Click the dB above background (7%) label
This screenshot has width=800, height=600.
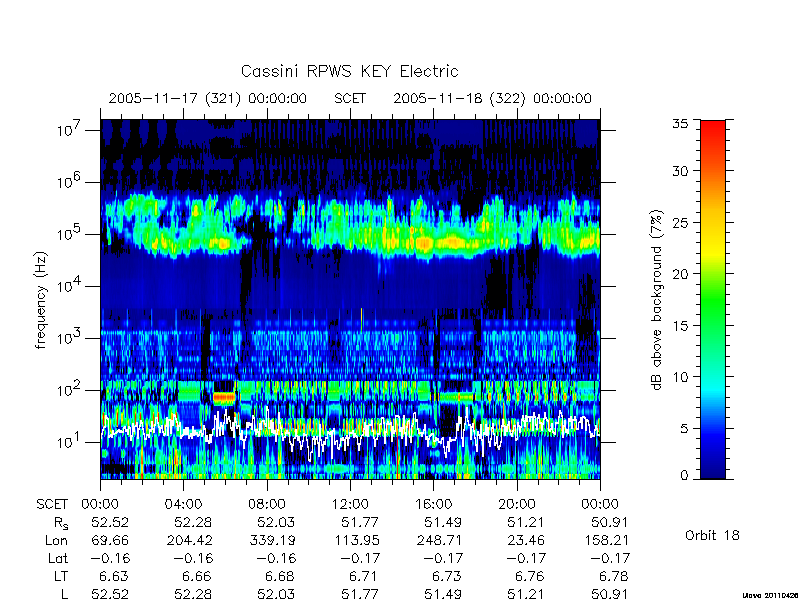click(657, 300)
